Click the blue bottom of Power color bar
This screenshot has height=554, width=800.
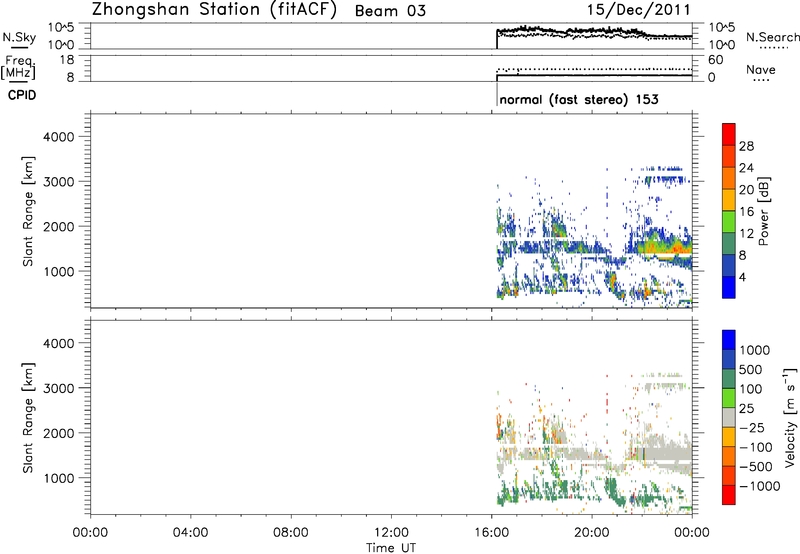[x=729, y=288]
